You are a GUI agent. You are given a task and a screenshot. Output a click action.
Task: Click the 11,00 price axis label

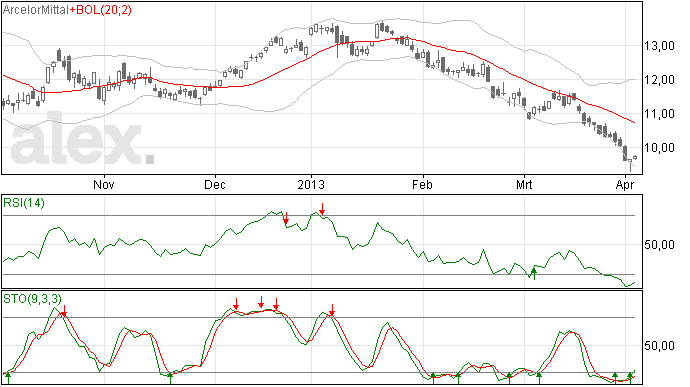click(659, 114)
